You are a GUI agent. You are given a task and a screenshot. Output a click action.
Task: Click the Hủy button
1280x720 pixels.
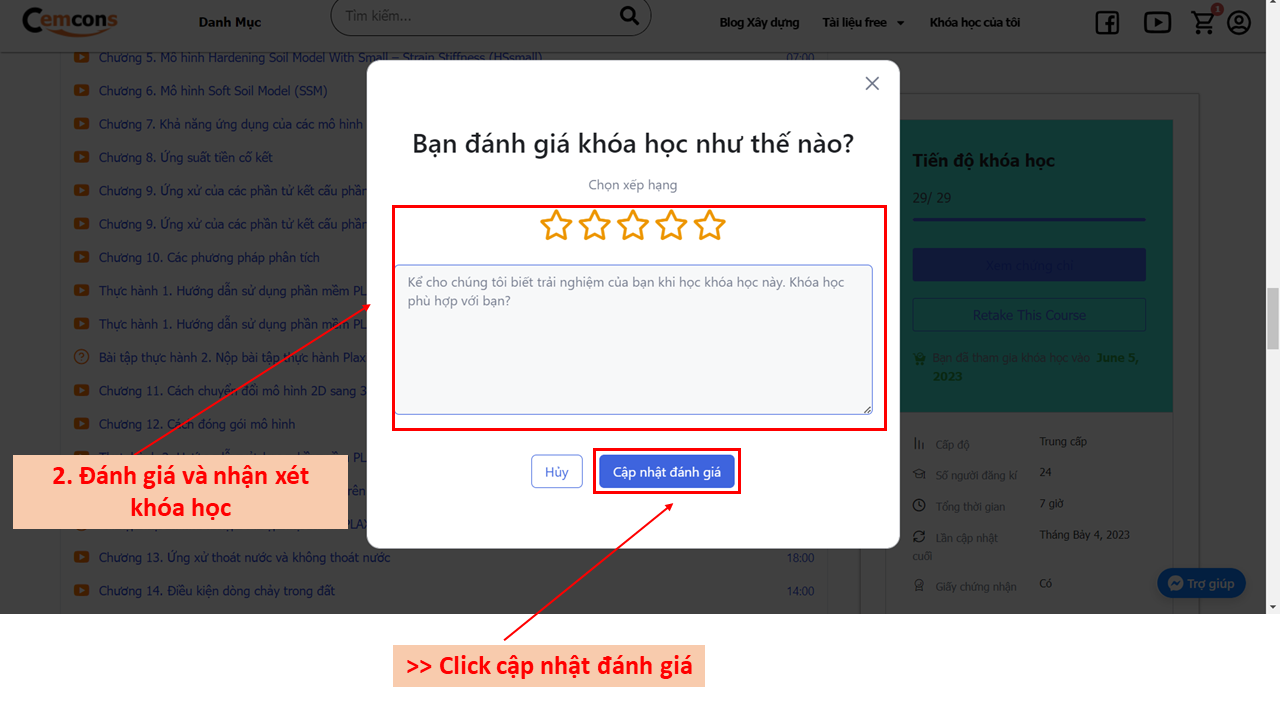pyautogui.click(x=557, y=472)
